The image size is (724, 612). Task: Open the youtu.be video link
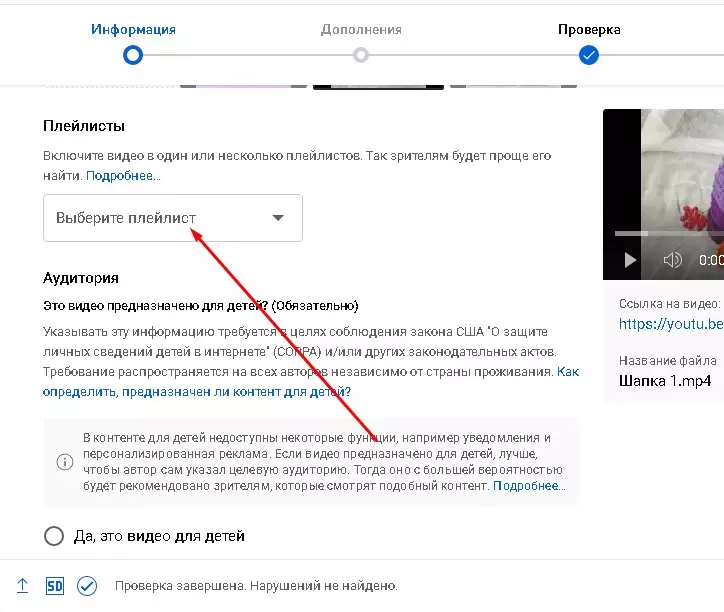(671, 324)
